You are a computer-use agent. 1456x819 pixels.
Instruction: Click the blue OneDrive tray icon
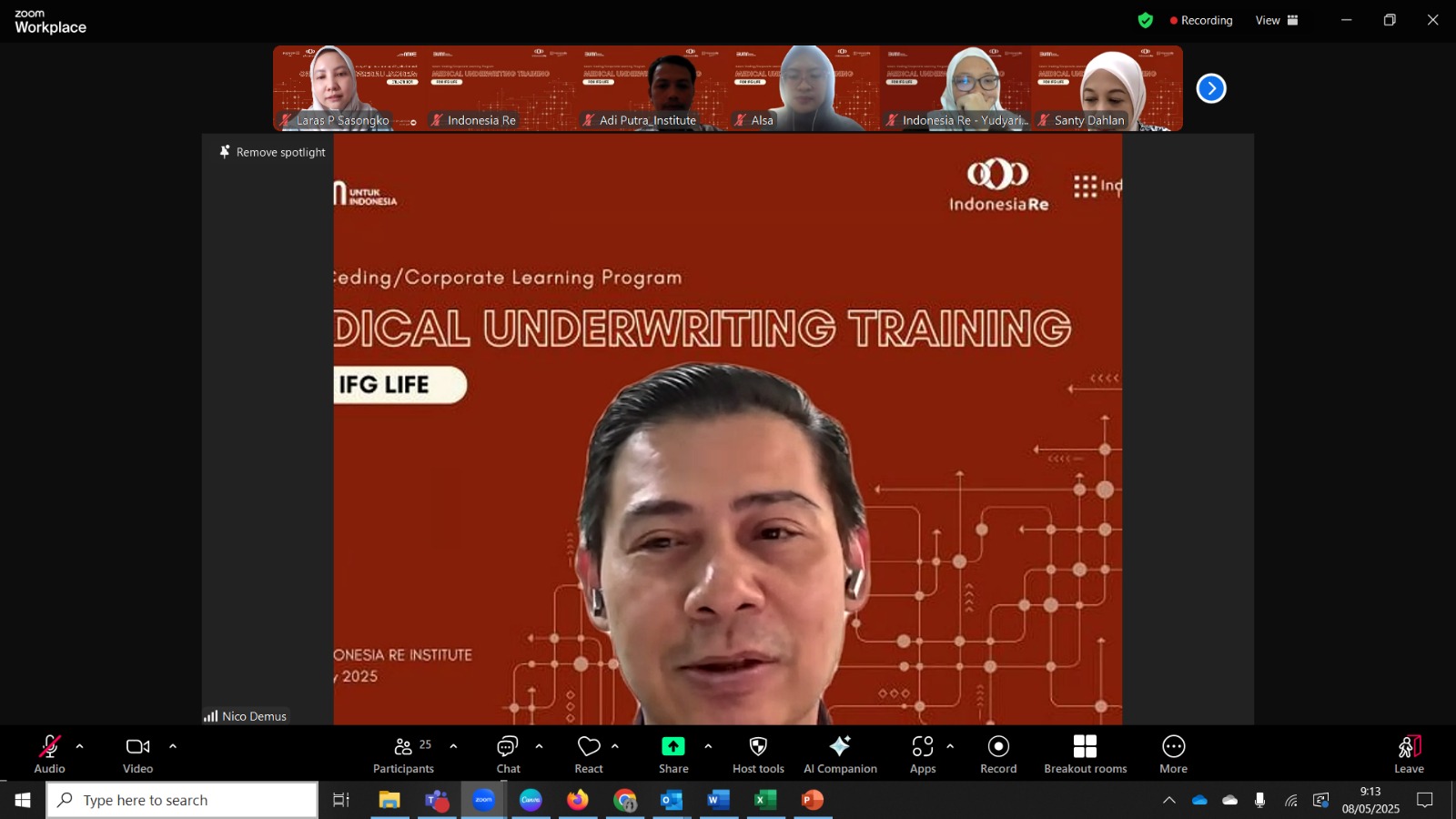tap(1199, 800)
